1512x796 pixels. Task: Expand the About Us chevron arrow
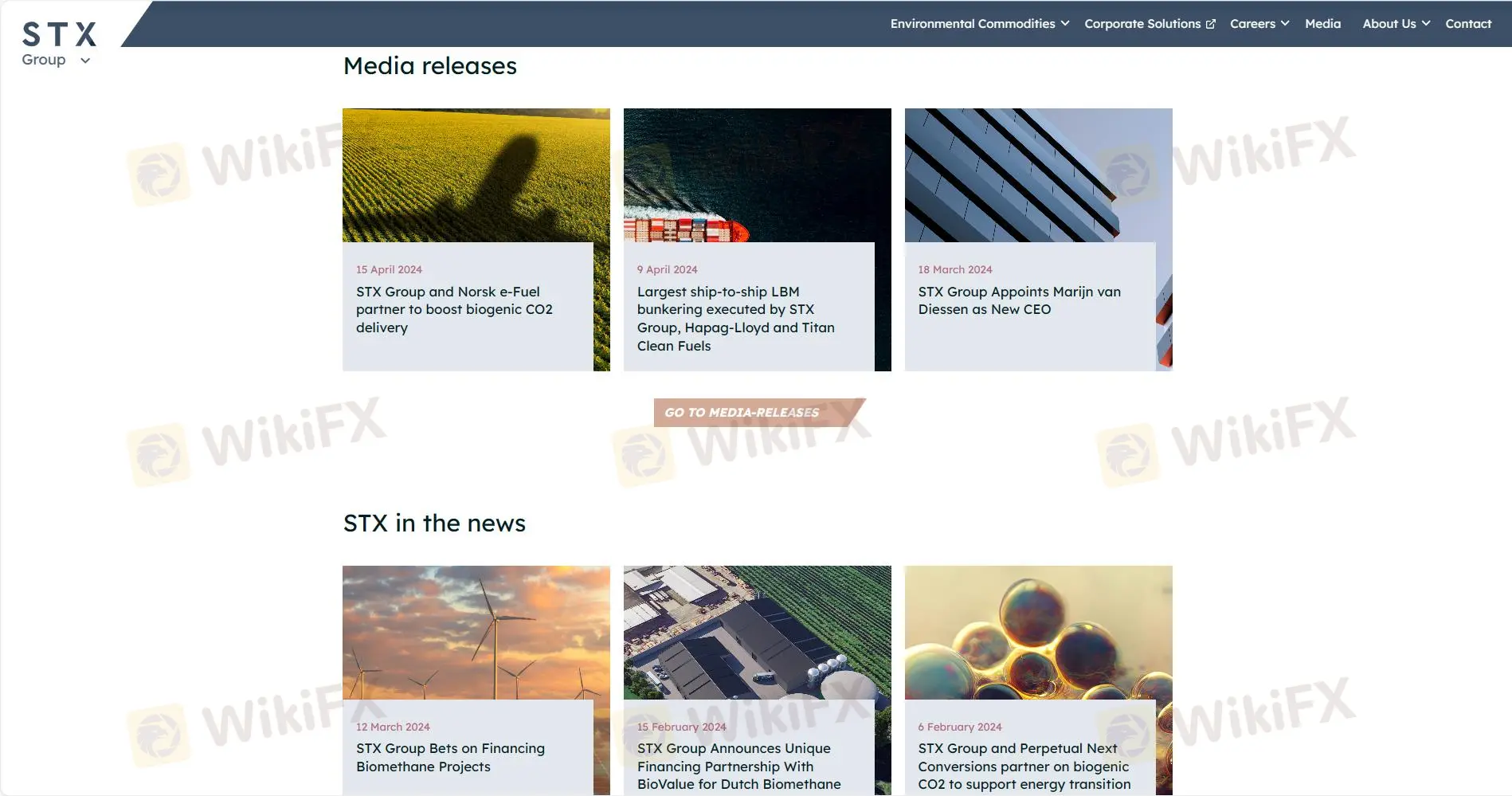(x=1426, y=24)
